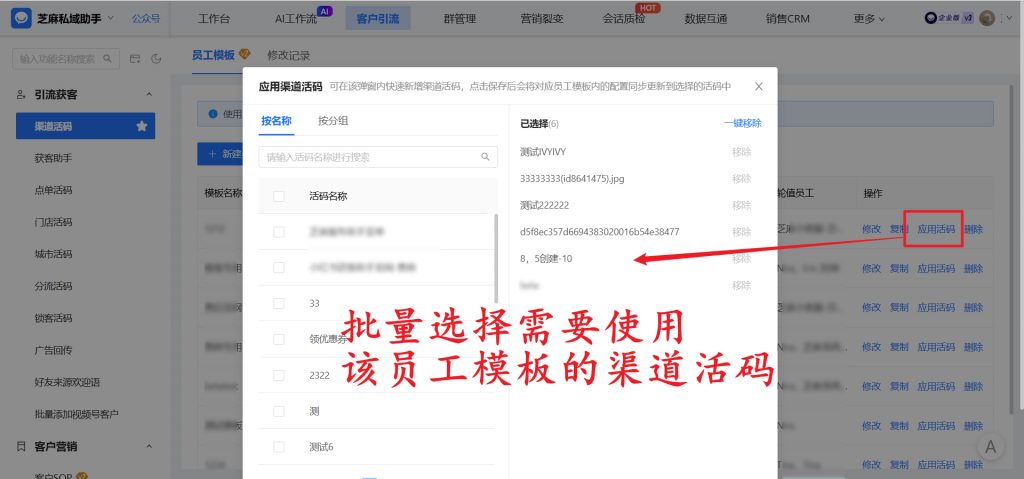Viewport: 1024px width, 479px height.
Task: Click the floating A button at bottom right
Action: click(991, 447)
